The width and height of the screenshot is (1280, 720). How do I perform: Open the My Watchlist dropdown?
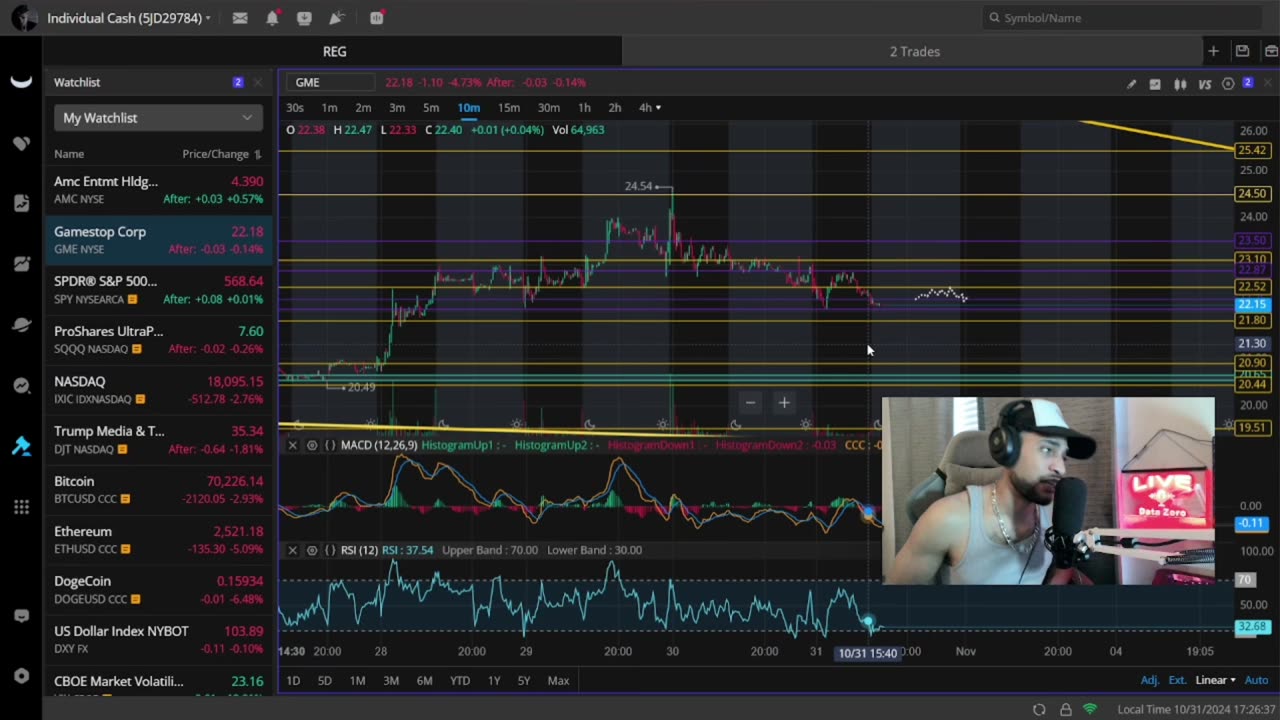click(158, 118)
